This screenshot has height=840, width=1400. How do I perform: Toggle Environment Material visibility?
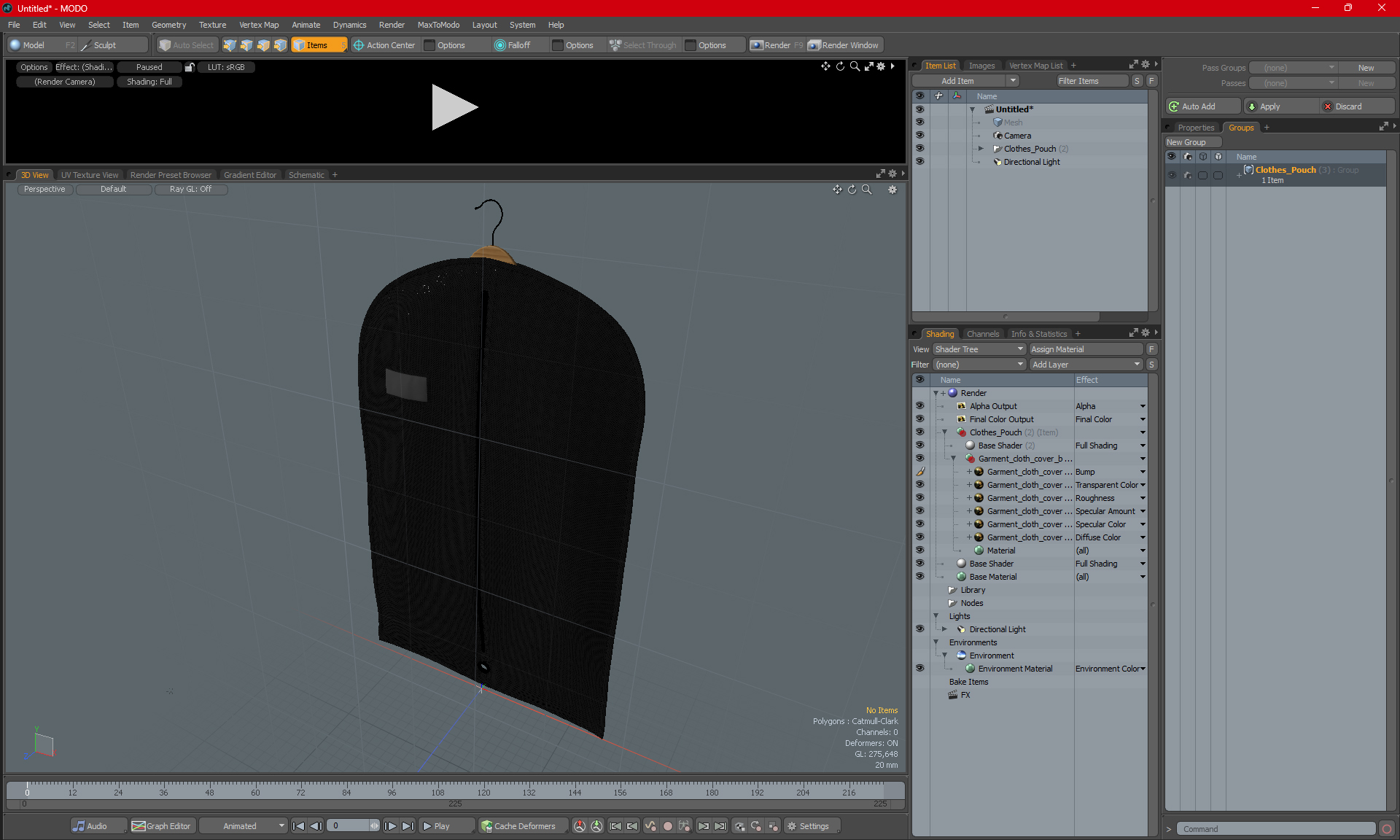919,669
